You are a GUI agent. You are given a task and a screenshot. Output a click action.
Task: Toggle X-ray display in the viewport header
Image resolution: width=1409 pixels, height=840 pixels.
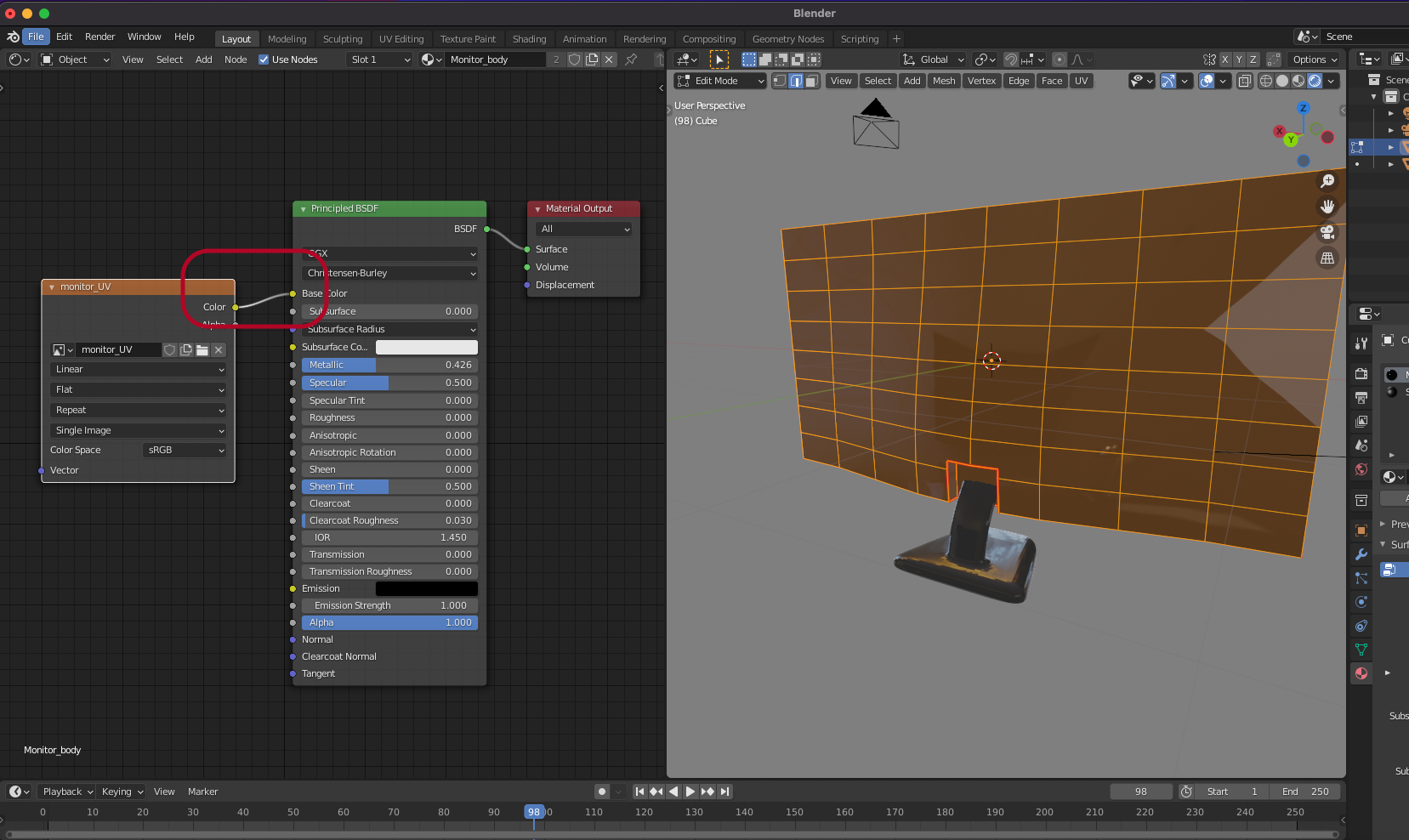point(1244,81)
